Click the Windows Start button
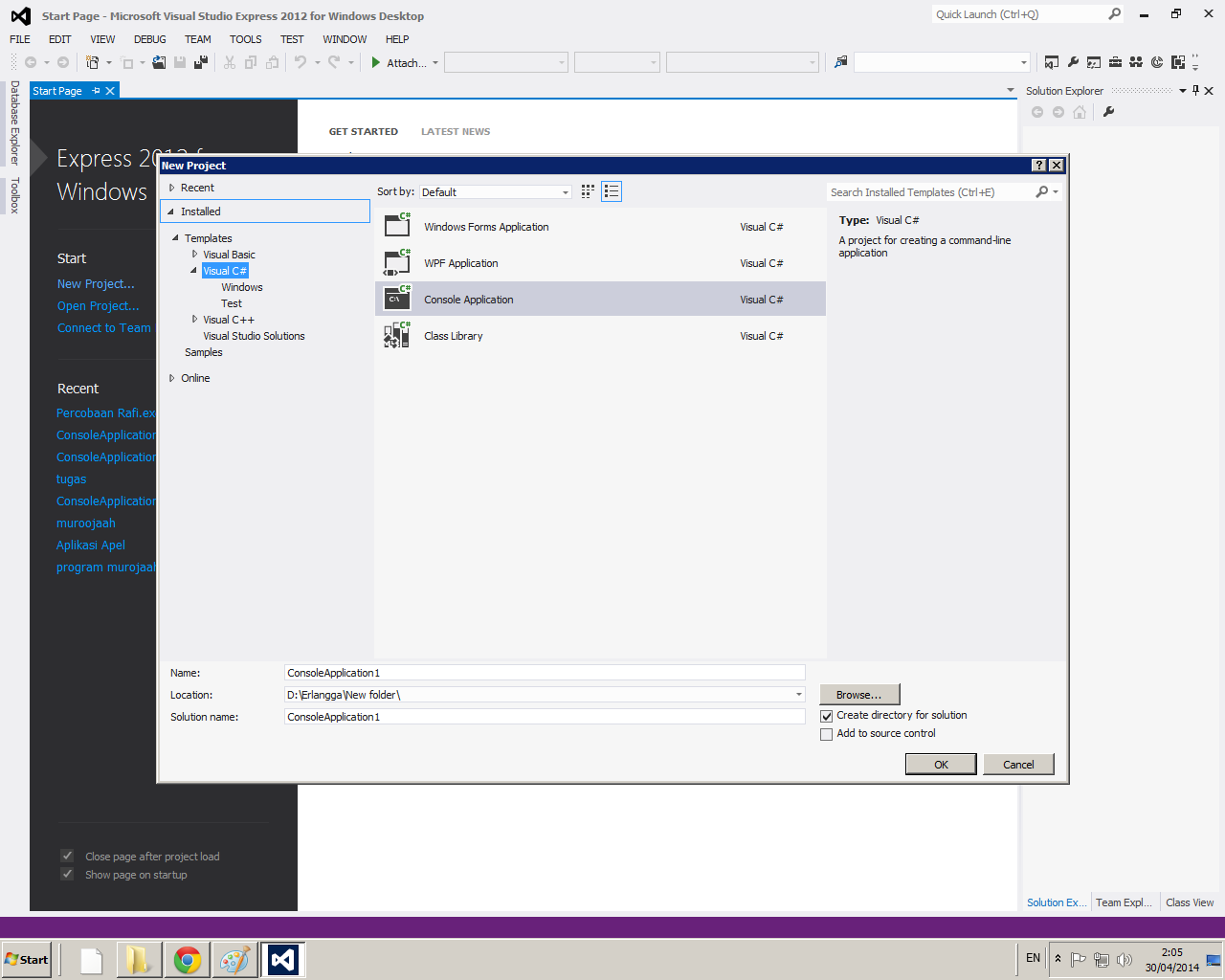Viewport: 1225px width, 980px height. pyautogui.click(x=27, y=959)
